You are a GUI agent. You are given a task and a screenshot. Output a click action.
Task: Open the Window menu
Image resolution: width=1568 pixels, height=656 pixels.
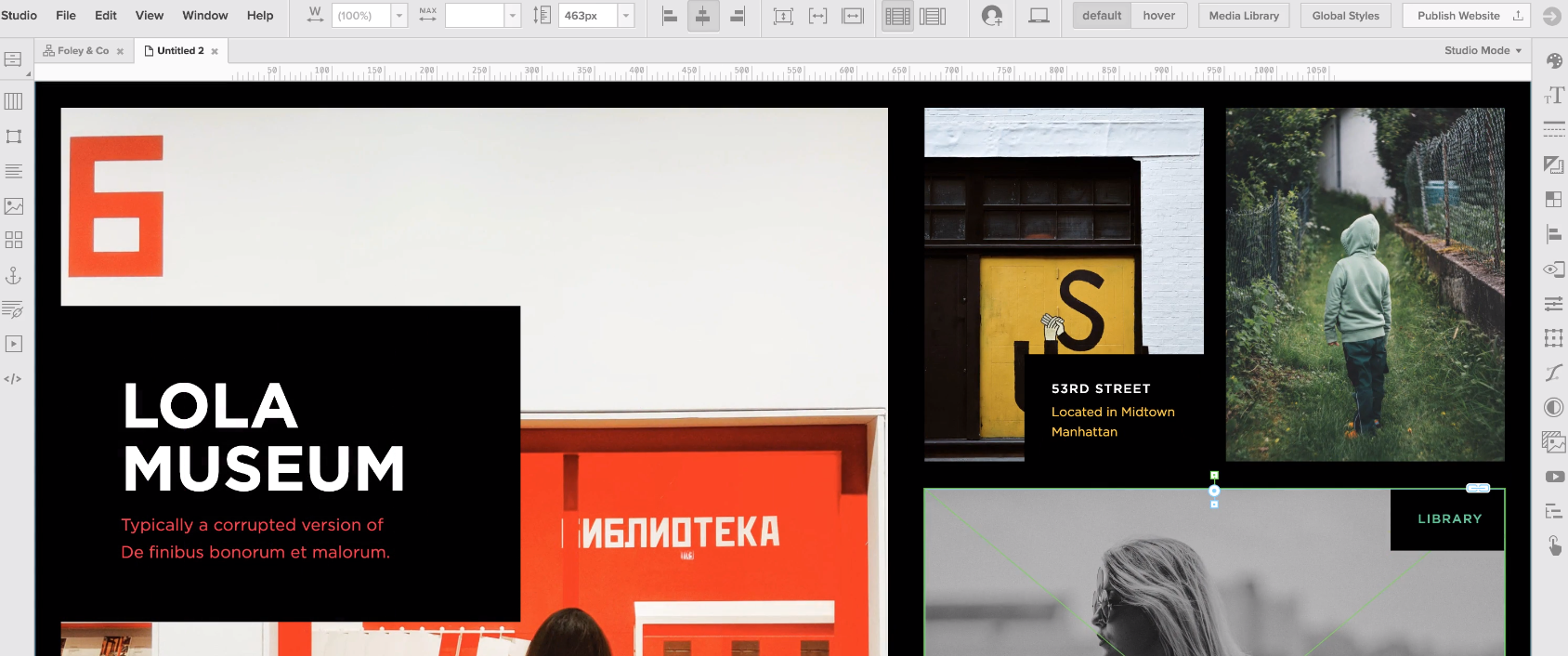click(205, 16)
